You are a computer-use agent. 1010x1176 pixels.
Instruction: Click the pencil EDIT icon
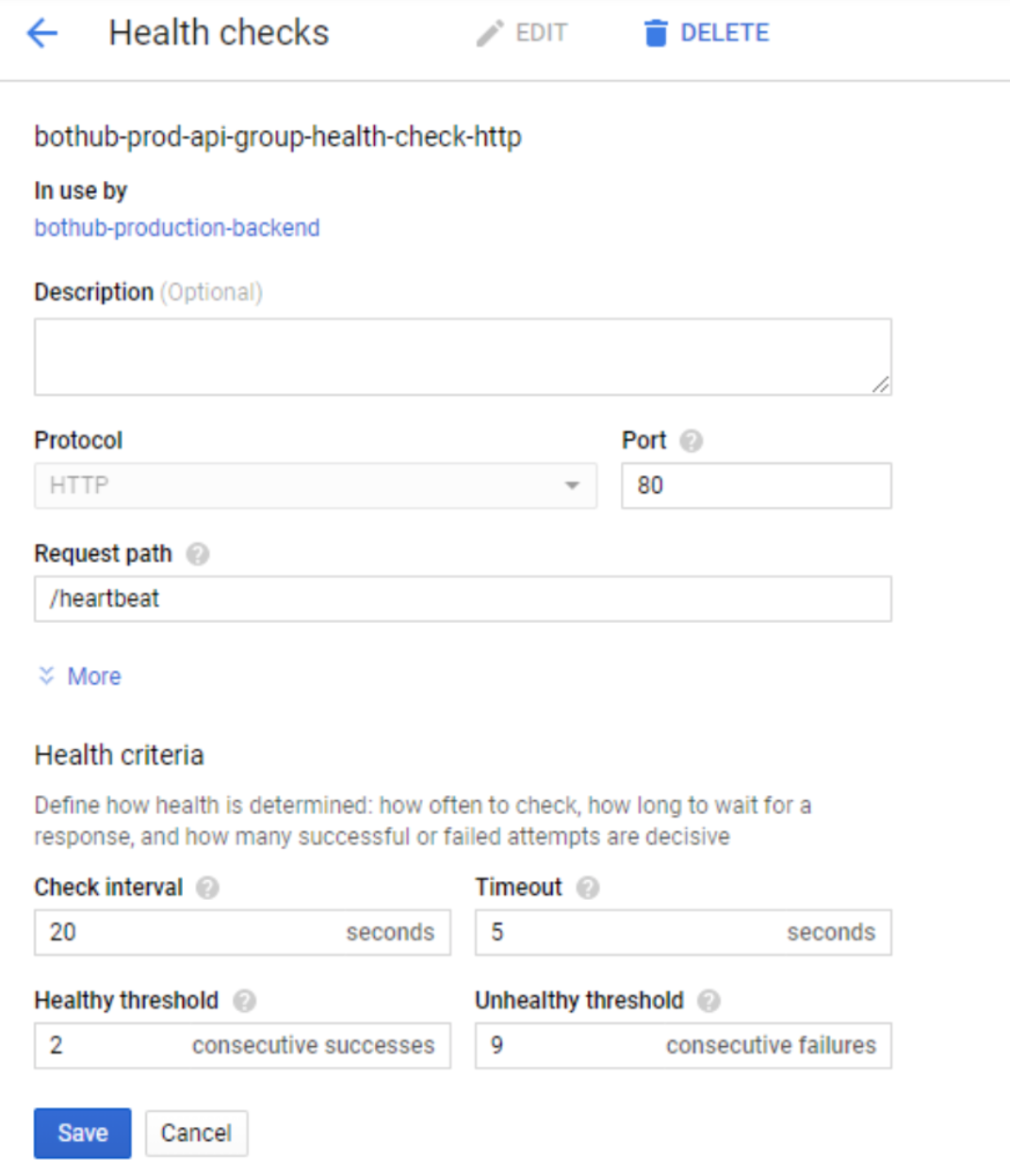[x=489, y=34]
